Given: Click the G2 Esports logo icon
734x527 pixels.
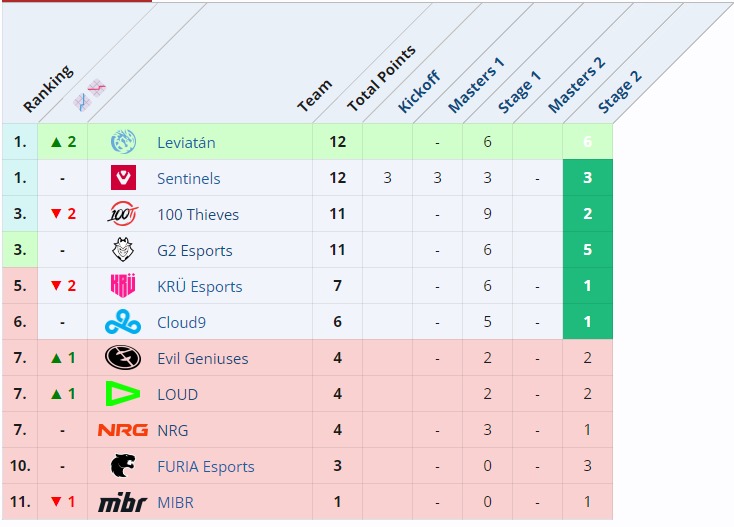Looking at the screenshot, I should click(123, 250).
